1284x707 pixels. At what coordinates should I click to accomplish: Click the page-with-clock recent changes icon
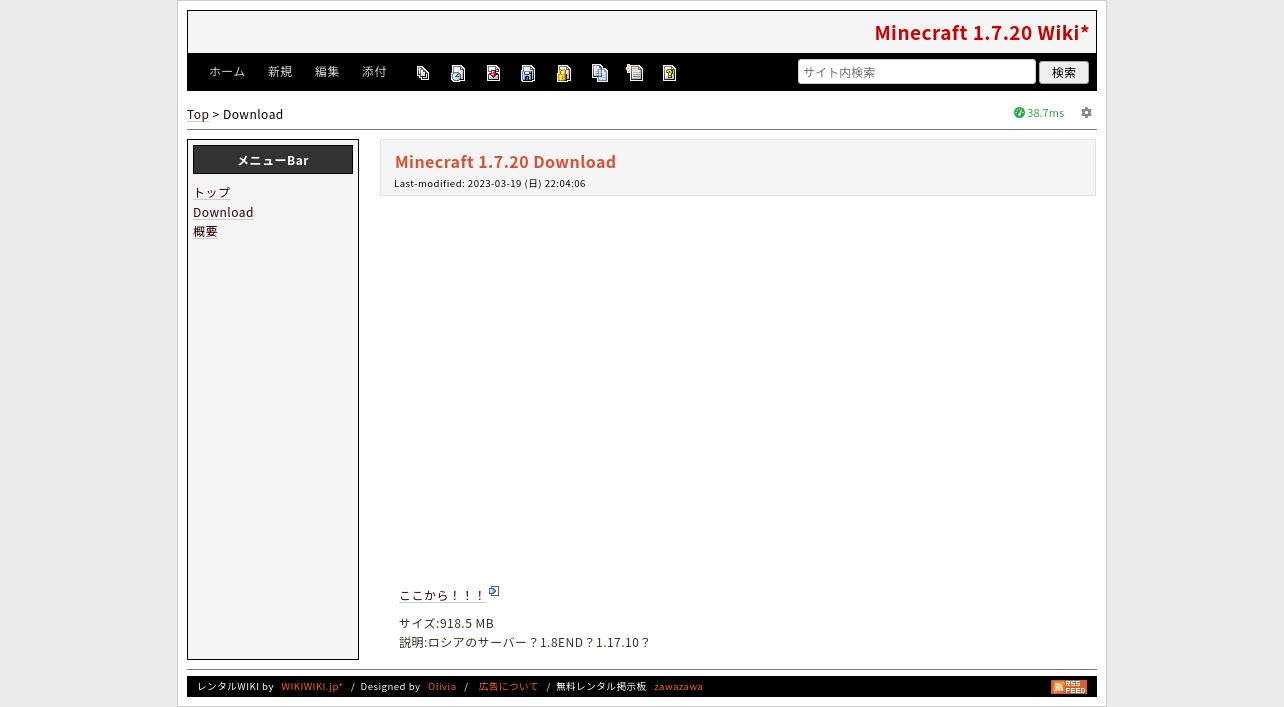(x=458, y=73)
